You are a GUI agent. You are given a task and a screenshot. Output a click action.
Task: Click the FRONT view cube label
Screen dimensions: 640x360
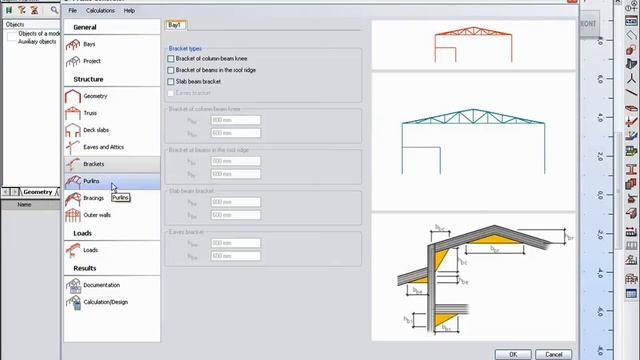[588, 24]
